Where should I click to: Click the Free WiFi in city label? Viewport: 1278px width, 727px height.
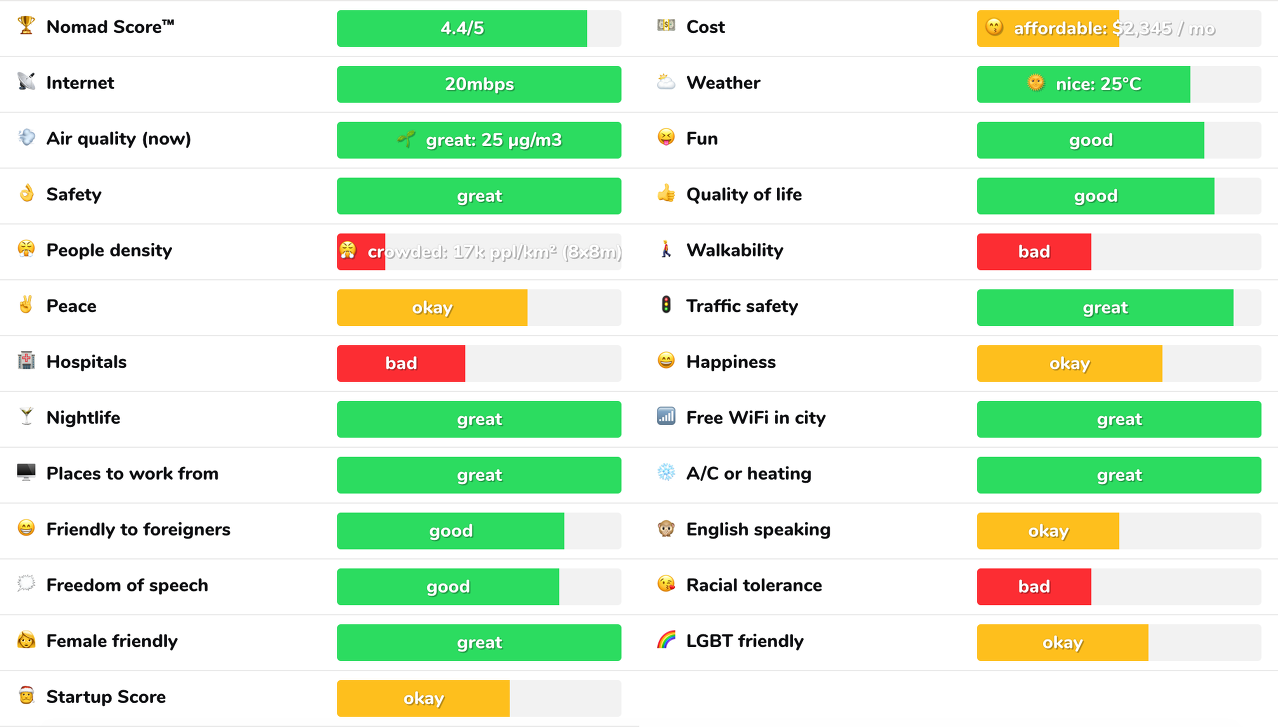756,418
